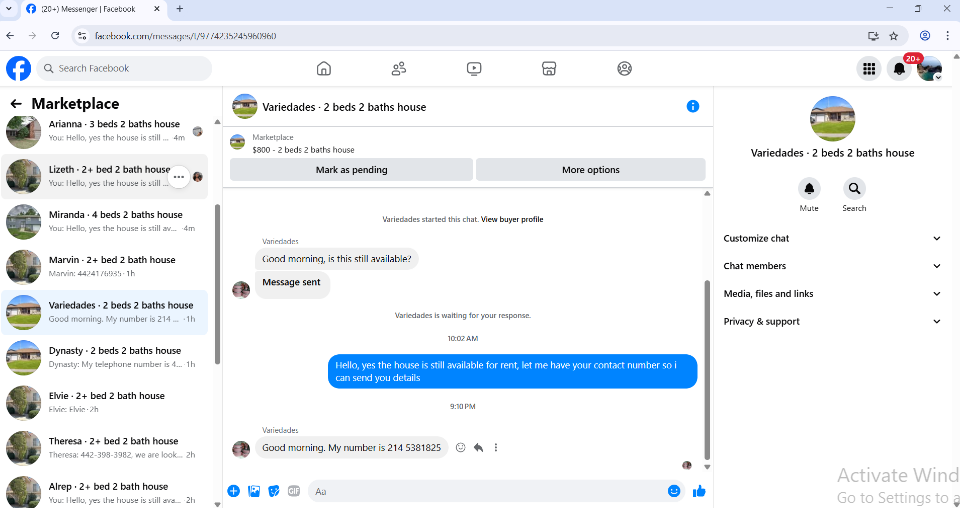
Task: Open Marvin 2+ bed 2 bath chat
Action: point(105,267)
